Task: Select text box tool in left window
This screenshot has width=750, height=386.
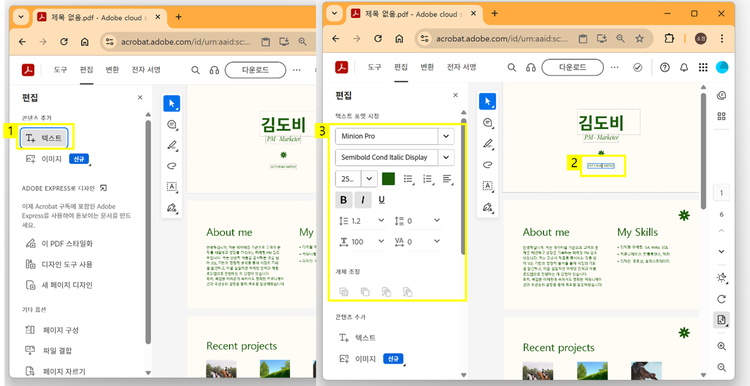Action: click(x=172, y=187)
